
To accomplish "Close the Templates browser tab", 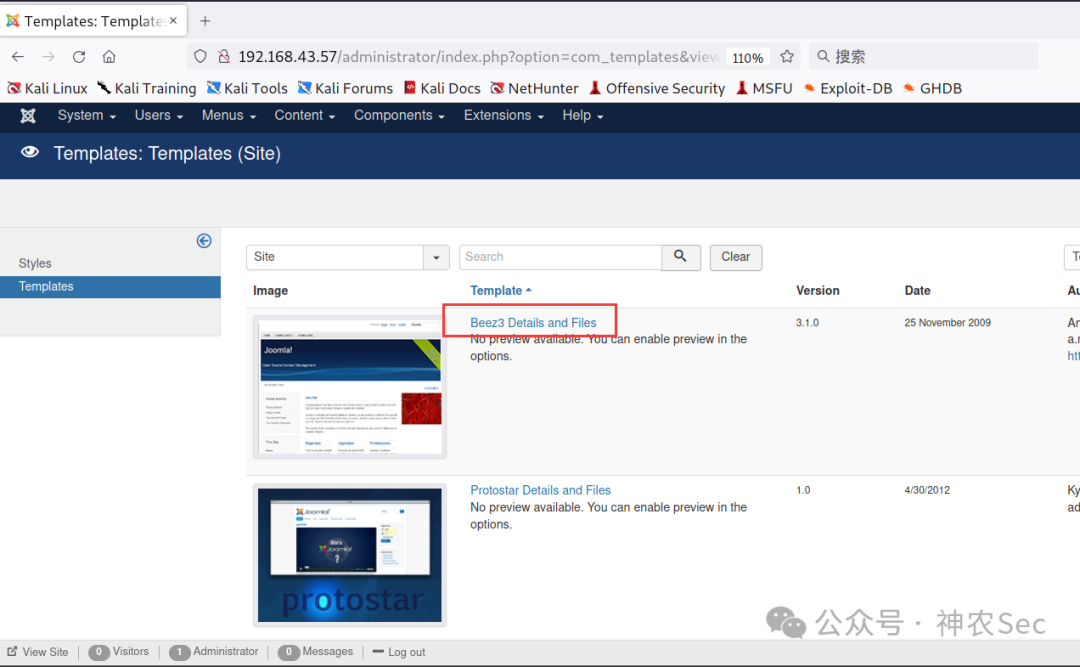I will (174, 21).
